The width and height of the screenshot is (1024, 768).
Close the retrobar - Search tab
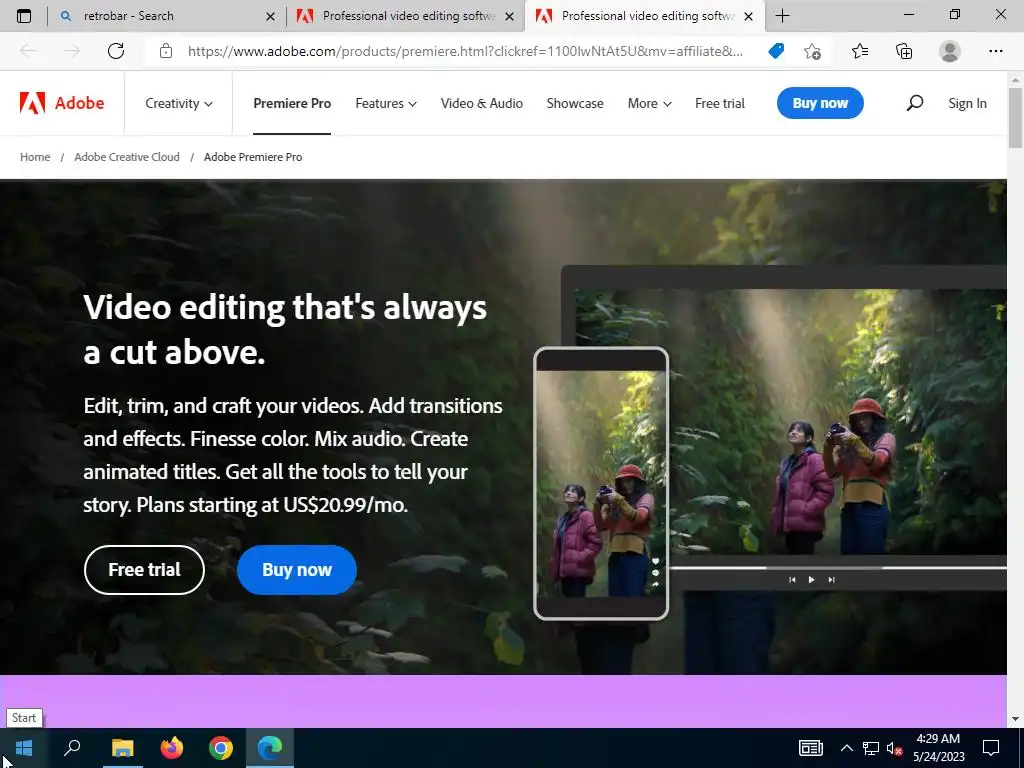(x=270, y=16)
